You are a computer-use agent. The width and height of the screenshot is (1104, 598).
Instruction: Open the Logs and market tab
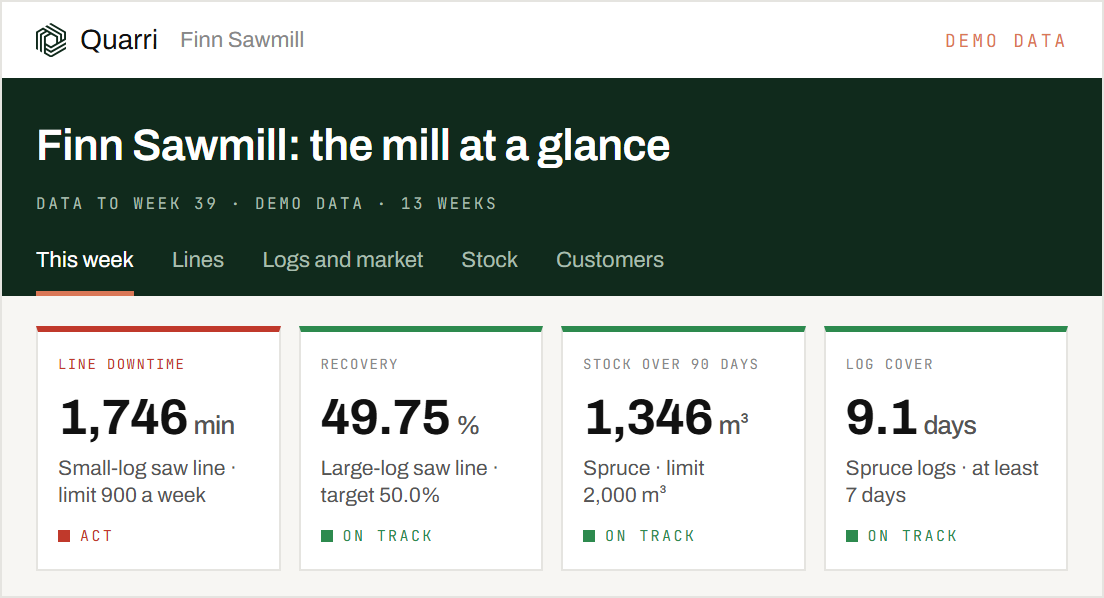(343, 260)
